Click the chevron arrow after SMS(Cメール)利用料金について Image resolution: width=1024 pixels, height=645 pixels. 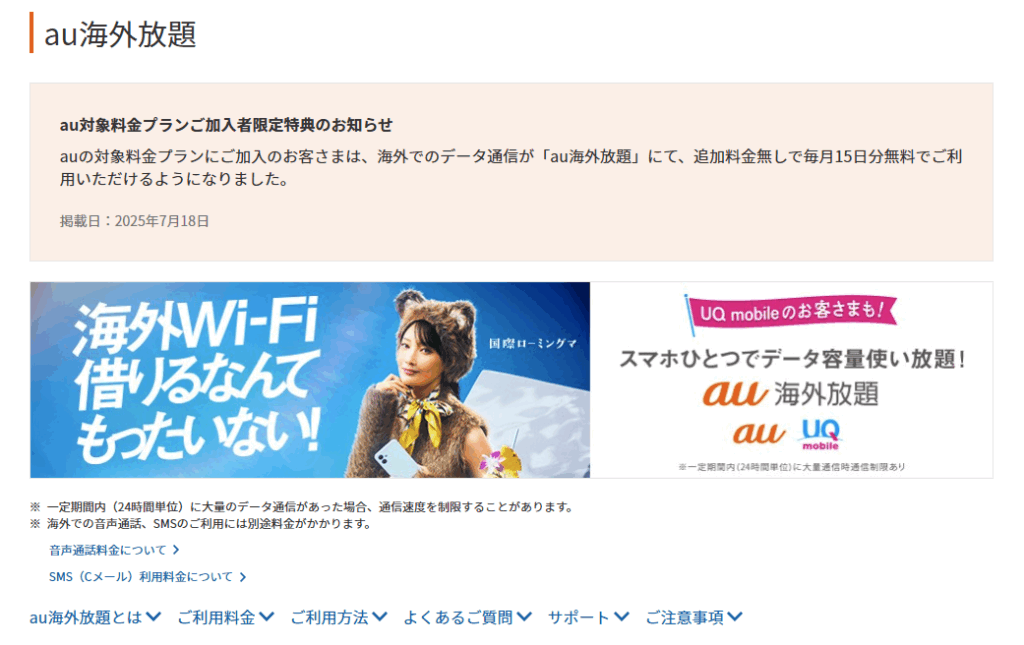pyautogui.click(x=242, y=577)
